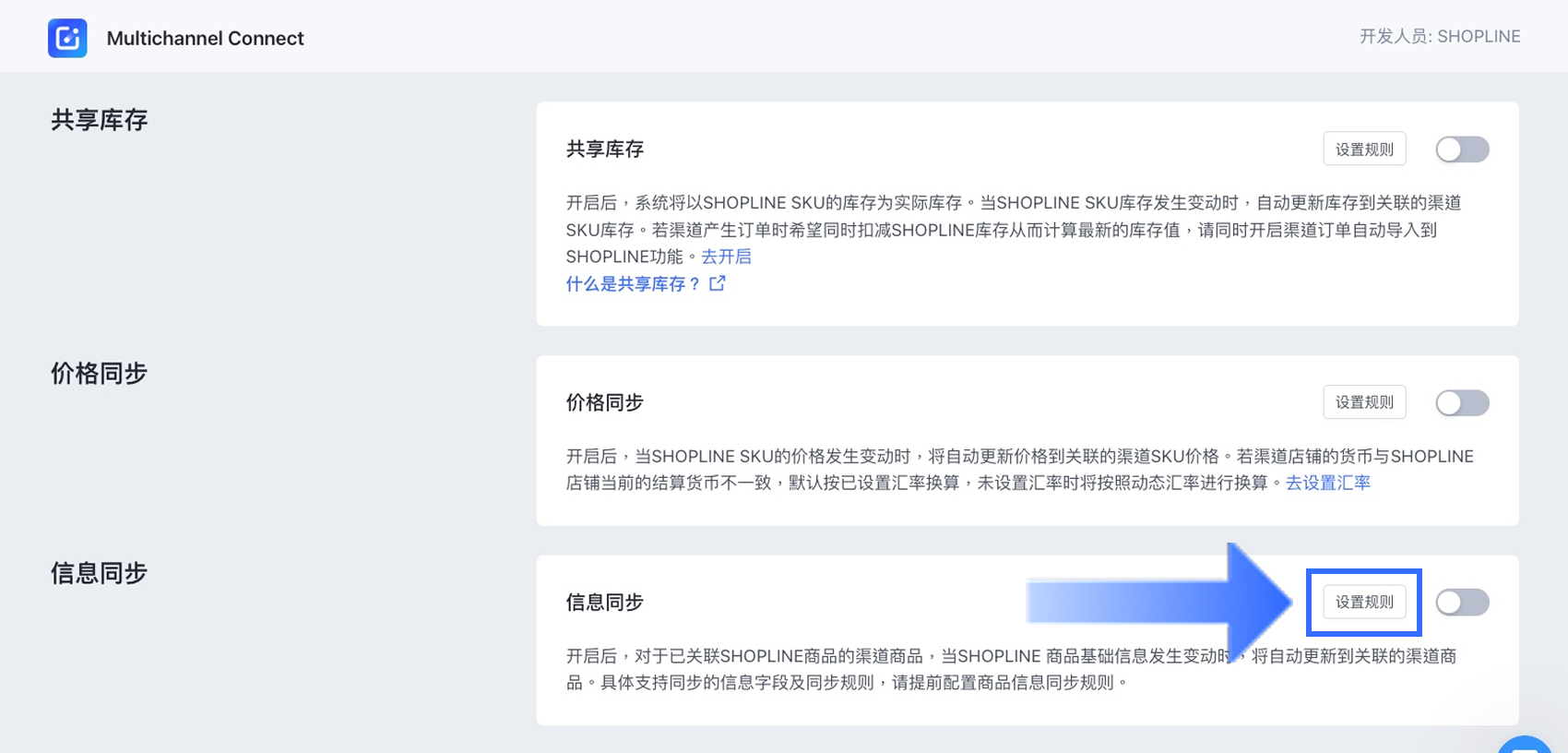Enable the 信息同步 toggle switch

tap(1462, 603)
